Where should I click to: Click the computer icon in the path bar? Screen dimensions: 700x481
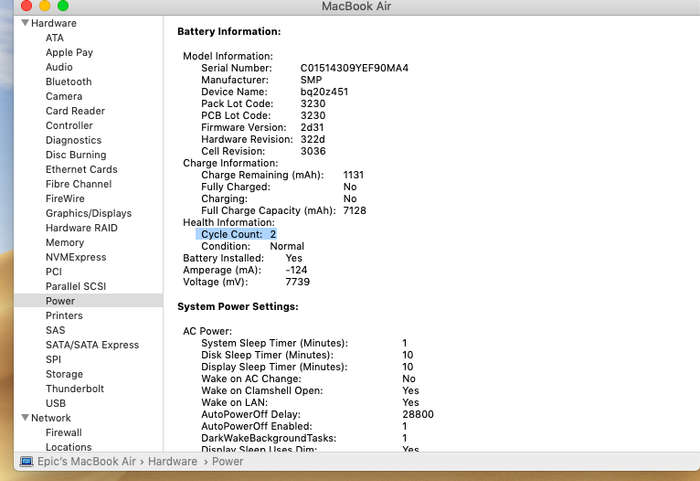[26, 461]
